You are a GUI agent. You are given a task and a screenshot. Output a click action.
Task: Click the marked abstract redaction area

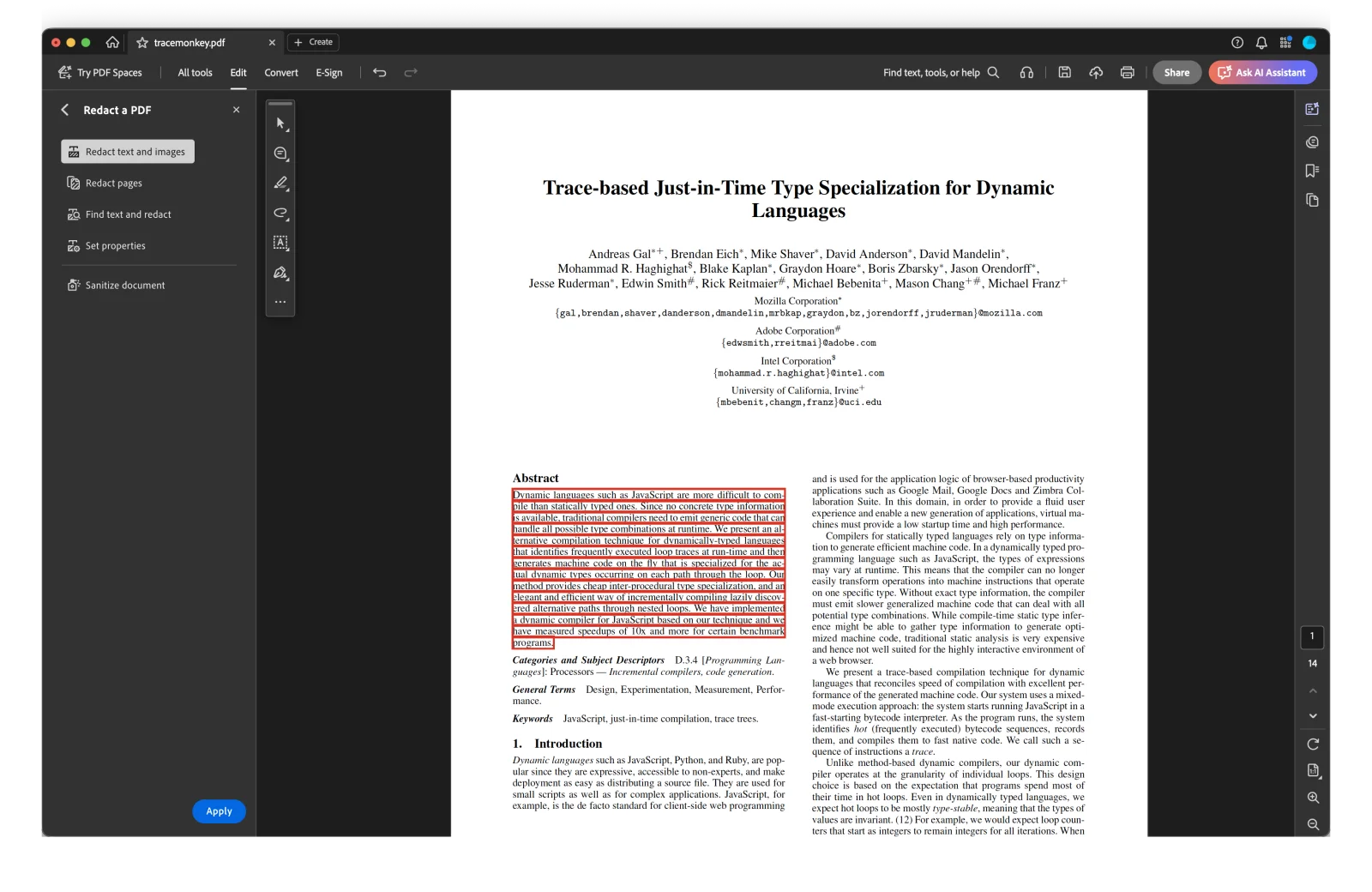[x=648, y=569]
